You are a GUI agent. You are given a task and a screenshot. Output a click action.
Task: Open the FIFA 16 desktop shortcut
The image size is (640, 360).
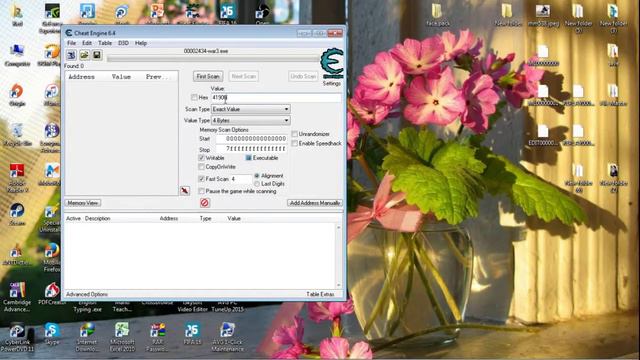click(228, 13)
